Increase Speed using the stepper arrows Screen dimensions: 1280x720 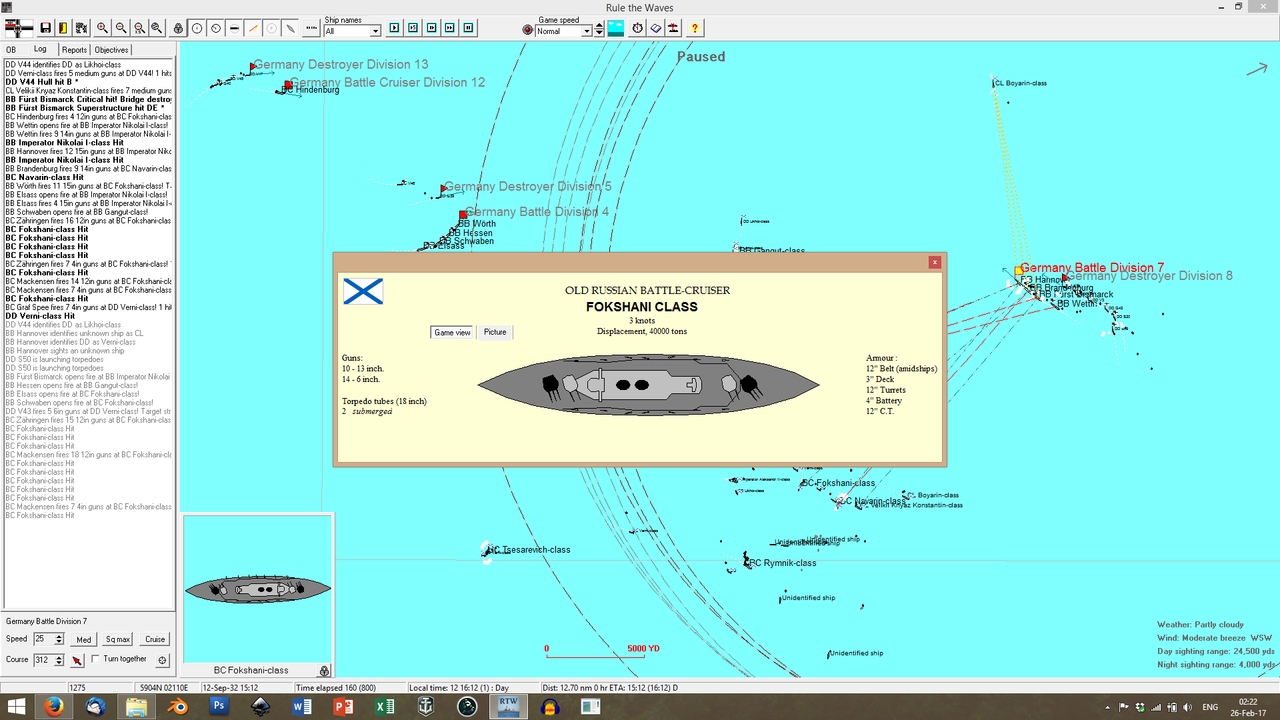pyautogui.click(x=58, y=636)
